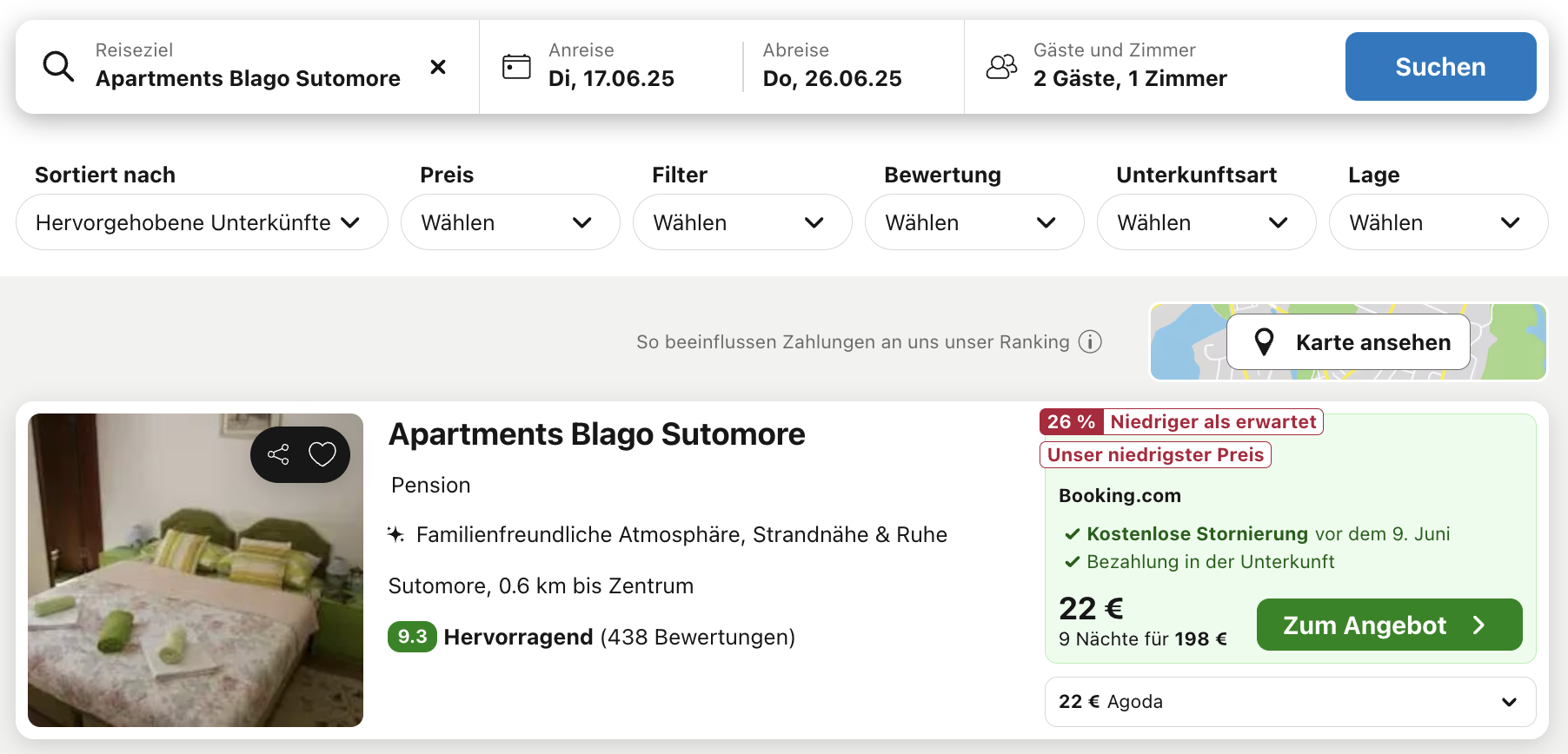Click the Pension property type text

430,486
